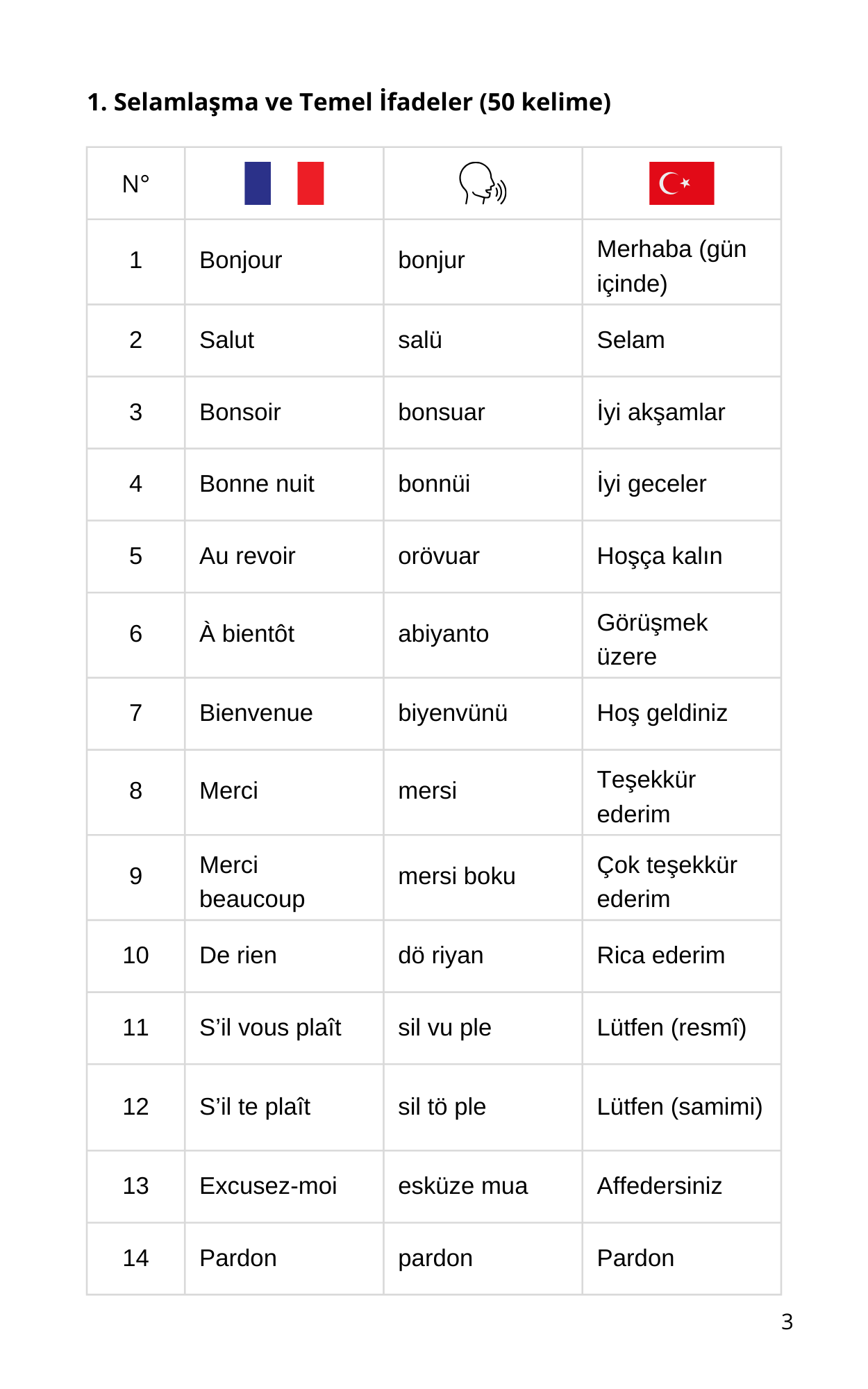Image resolution: width=868 pixels, height=1389 pixels.
Task: Click the French flag icon
Action: 284,183
